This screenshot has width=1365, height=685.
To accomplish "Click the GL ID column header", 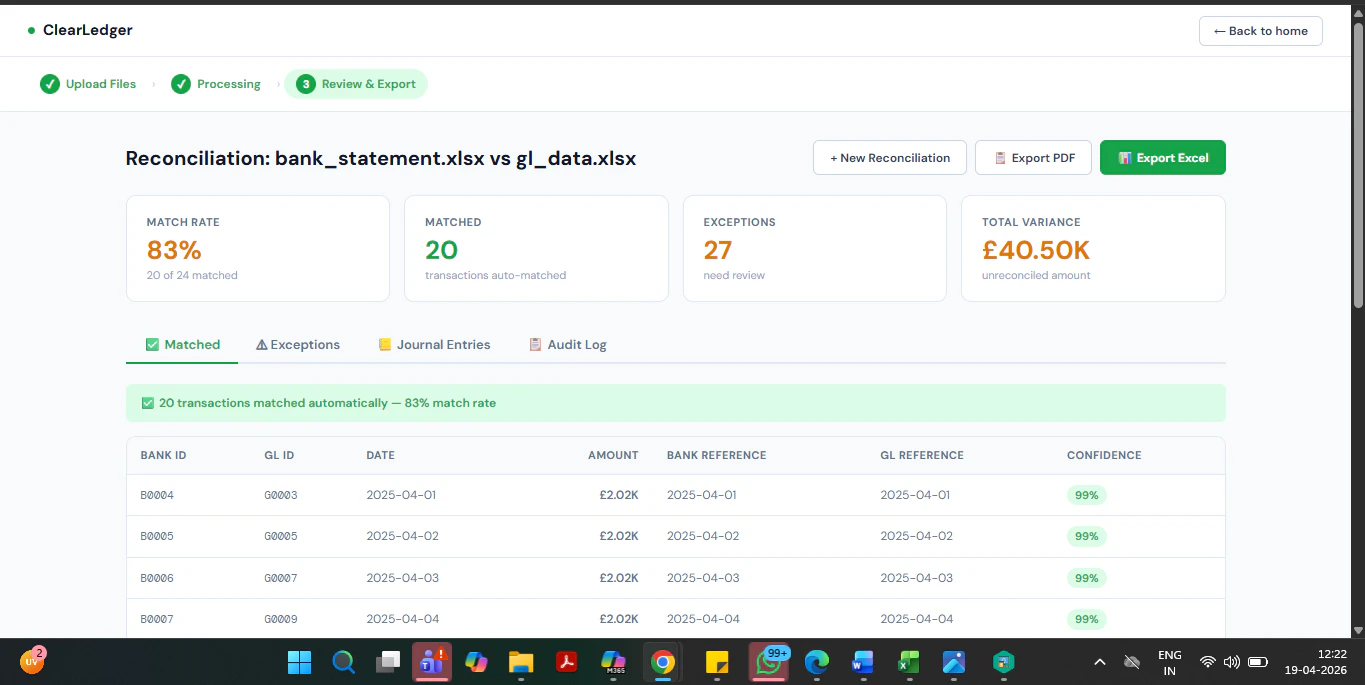I will pyautogui.click(x=279, y=455).
